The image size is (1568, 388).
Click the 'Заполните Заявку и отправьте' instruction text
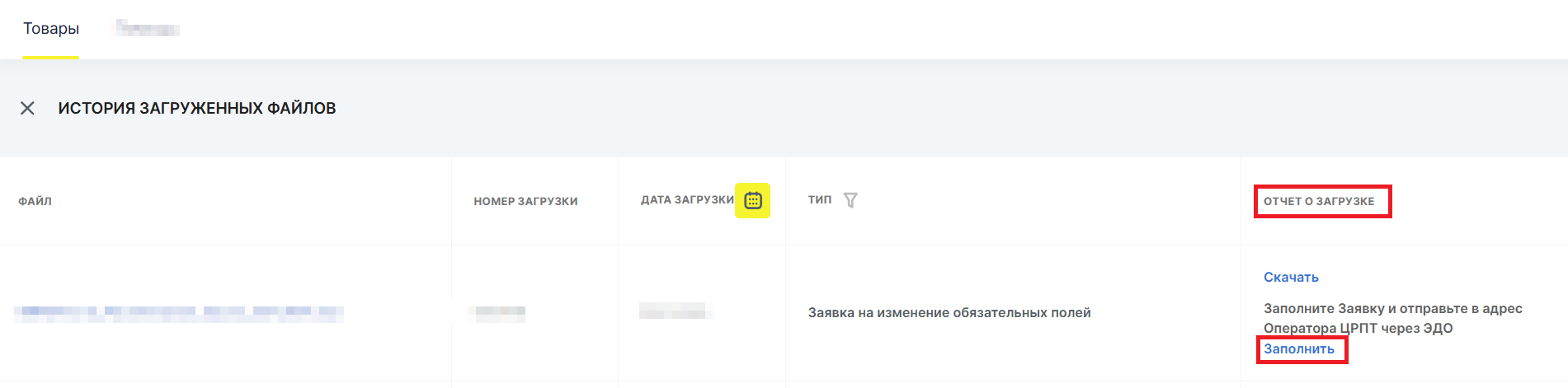pos(1393,318)
